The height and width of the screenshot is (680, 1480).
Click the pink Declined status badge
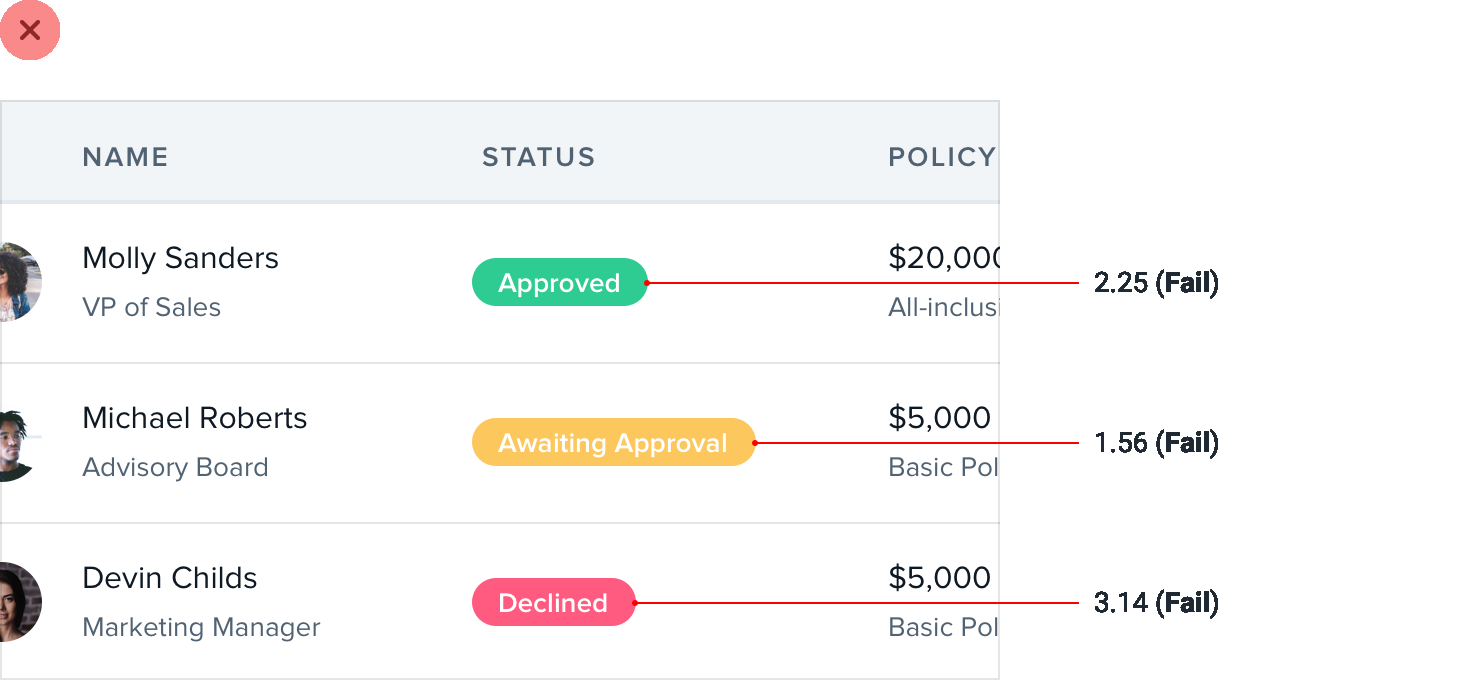(x=553, y=603)
